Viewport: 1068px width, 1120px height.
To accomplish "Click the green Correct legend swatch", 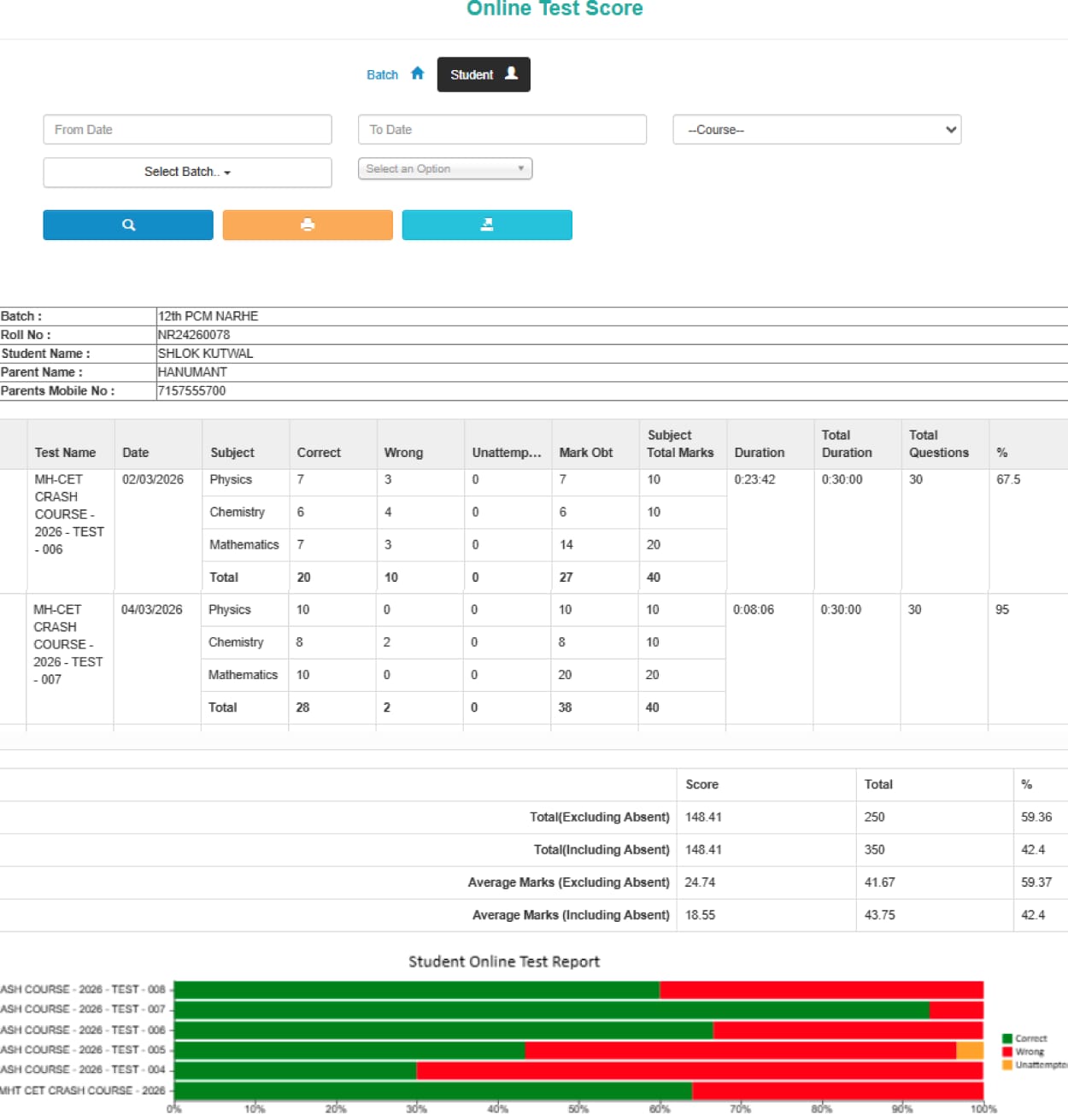I will (x=1006, y=1039).
